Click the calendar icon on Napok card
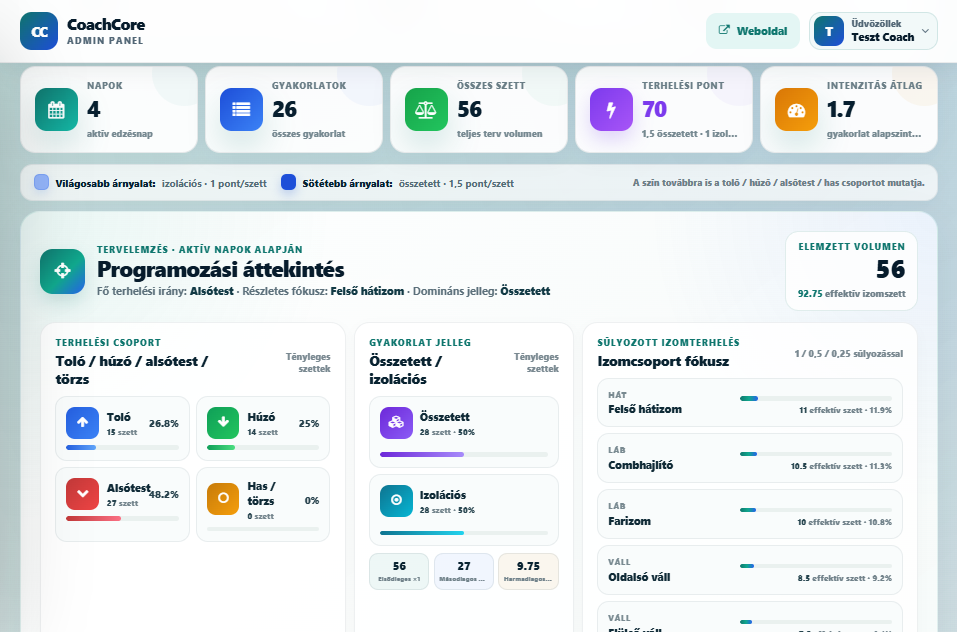The image size is (957, 632). [56, 110]
